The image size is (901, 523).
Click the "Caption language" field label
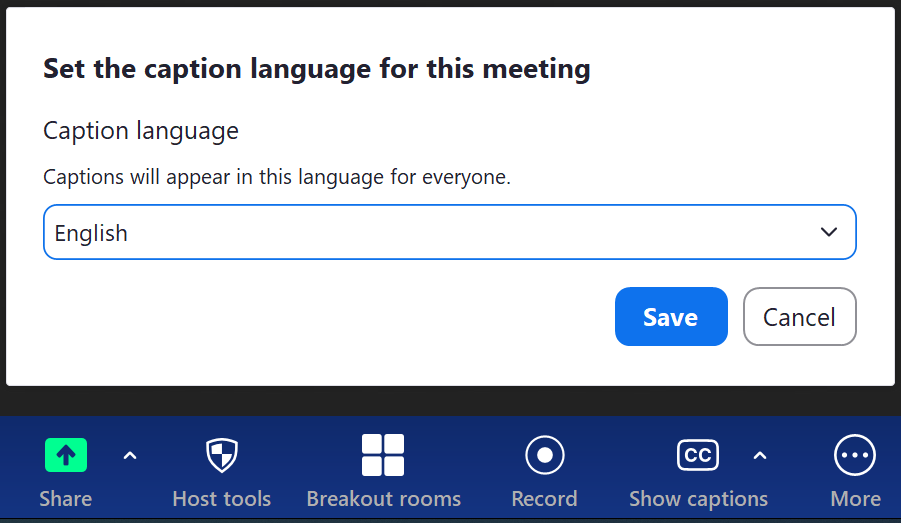(141, 131)
